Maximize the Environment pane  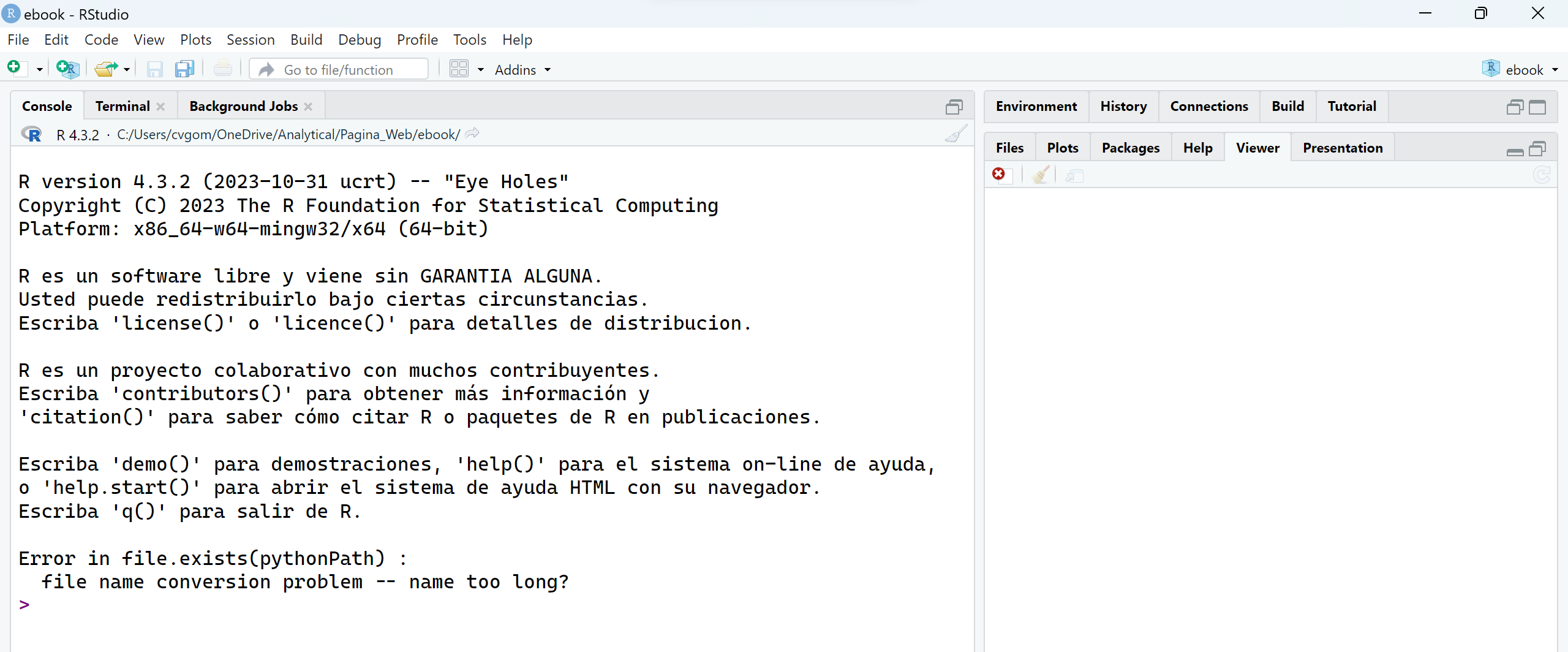pyautogui.click(x=1537, y=107)
